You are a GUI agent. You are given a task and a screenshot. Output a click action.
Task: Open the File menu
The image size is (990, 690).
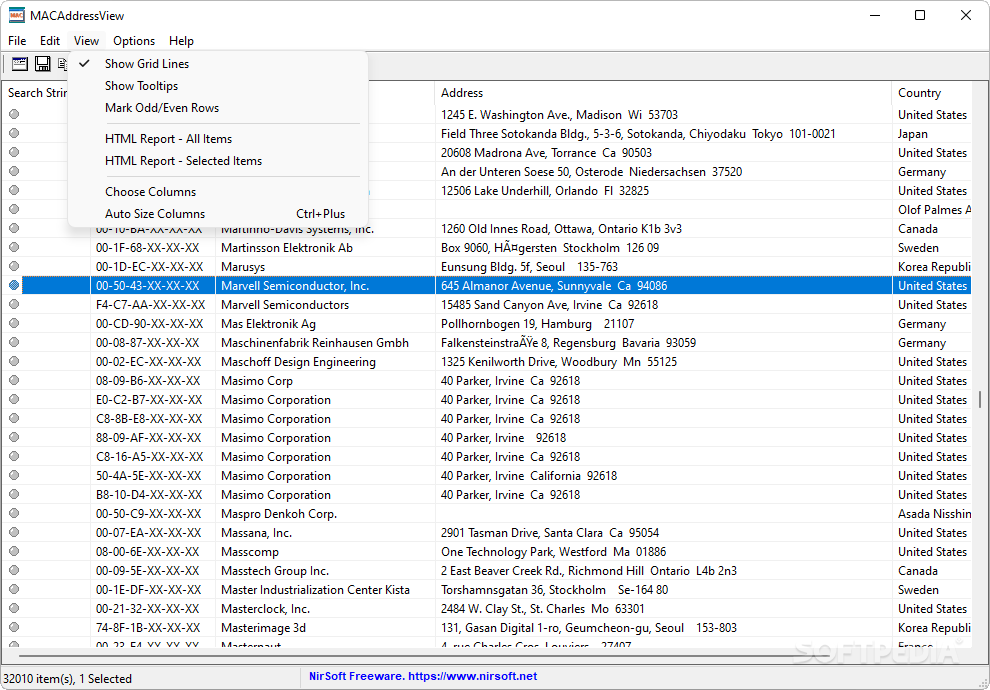coord(17,41)
